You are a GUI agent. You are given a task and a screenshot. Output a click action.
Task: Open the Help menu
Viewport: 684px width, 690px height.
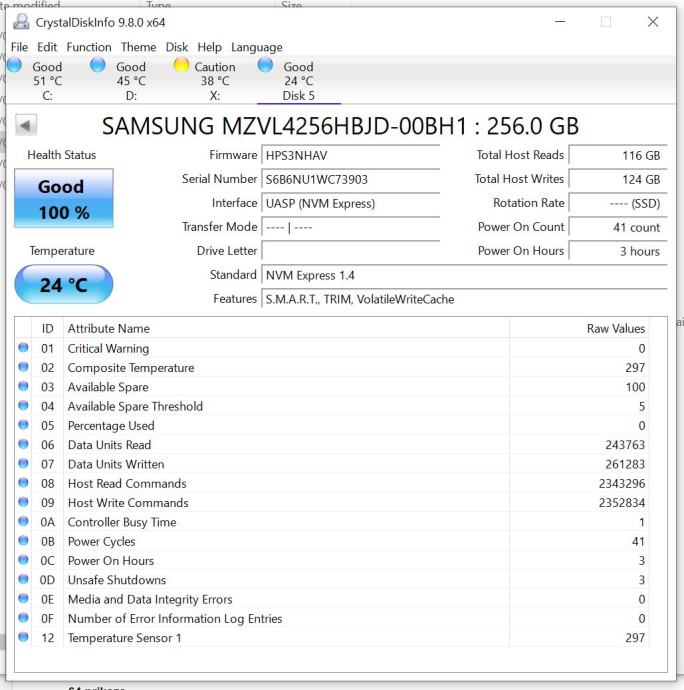point(210,47)
